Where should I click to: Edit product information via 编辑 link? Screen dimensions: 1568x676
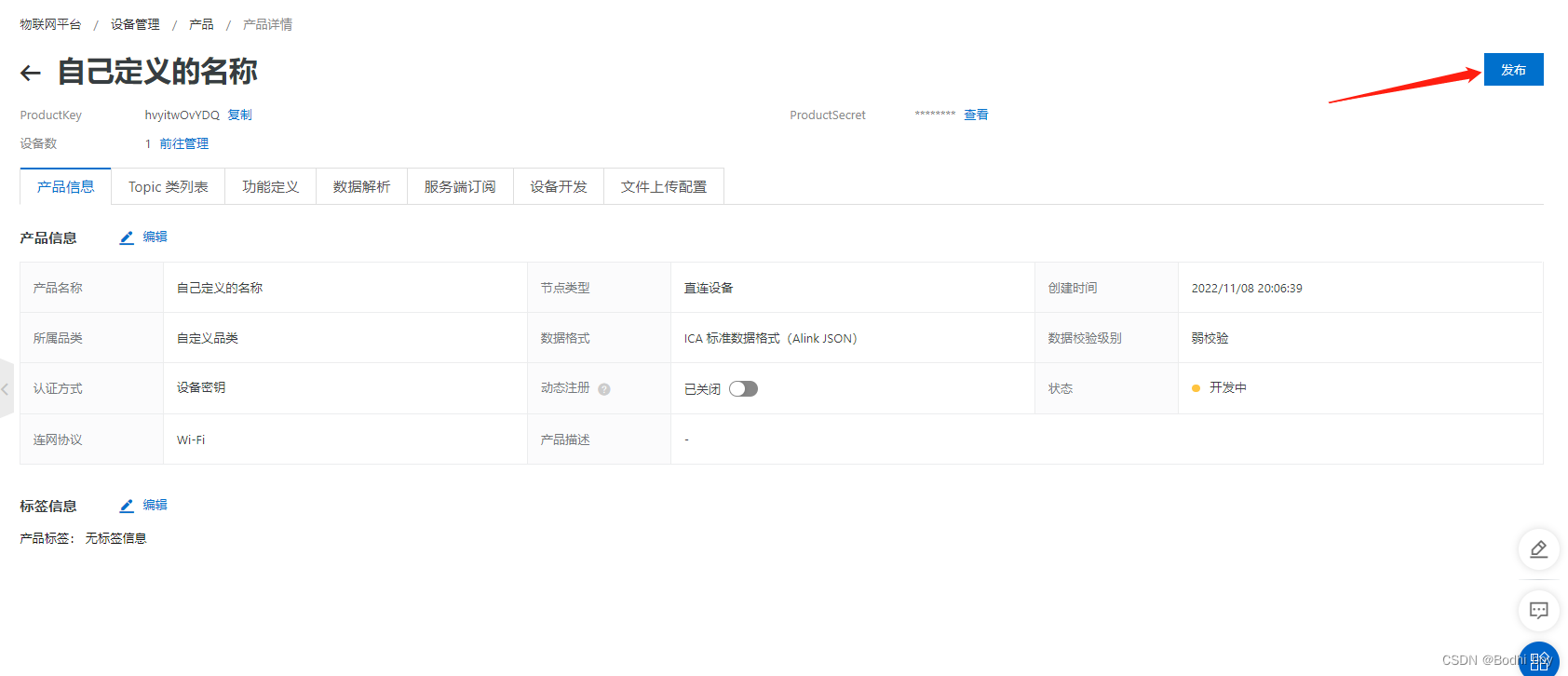[x=155, y=237]
